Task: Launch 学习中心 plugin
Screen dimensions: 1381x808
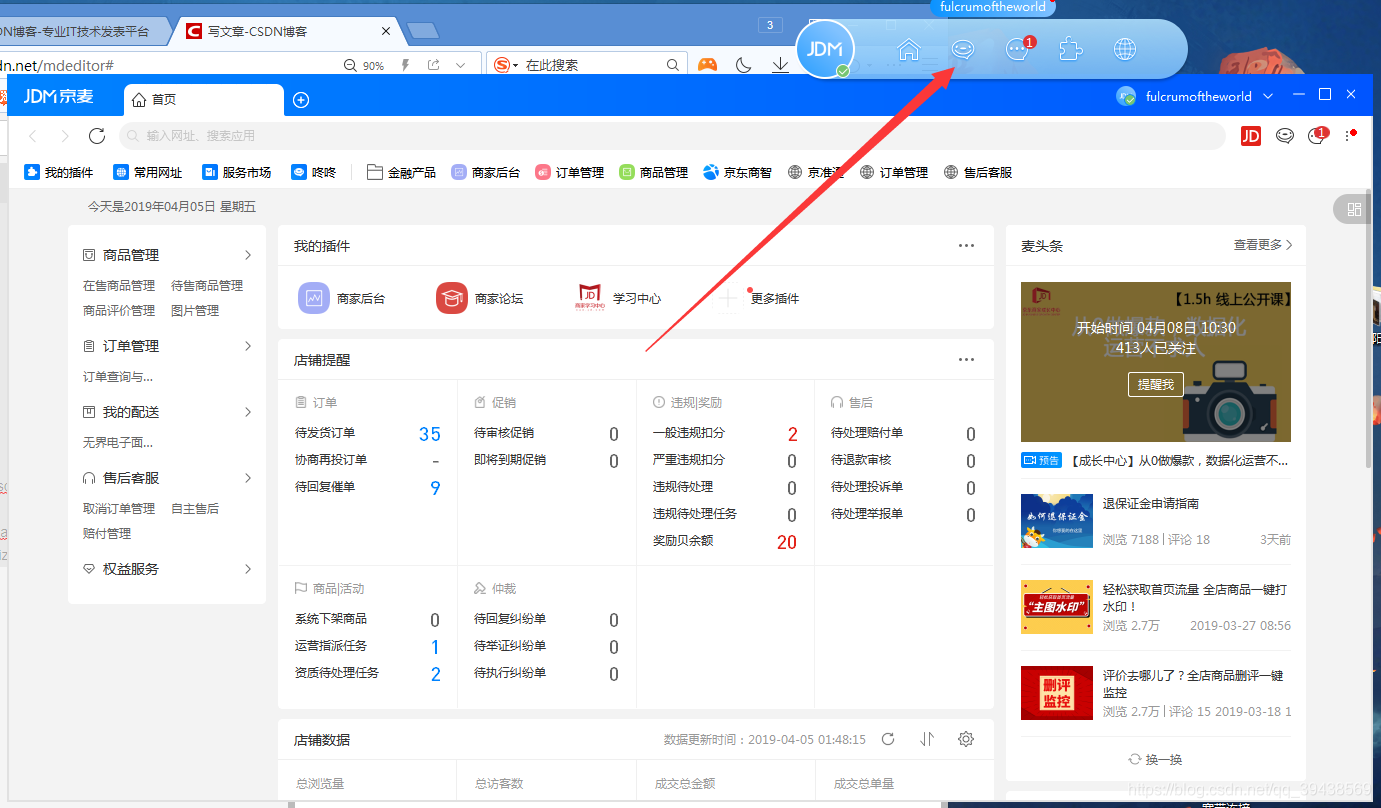Action: point(618,298)
